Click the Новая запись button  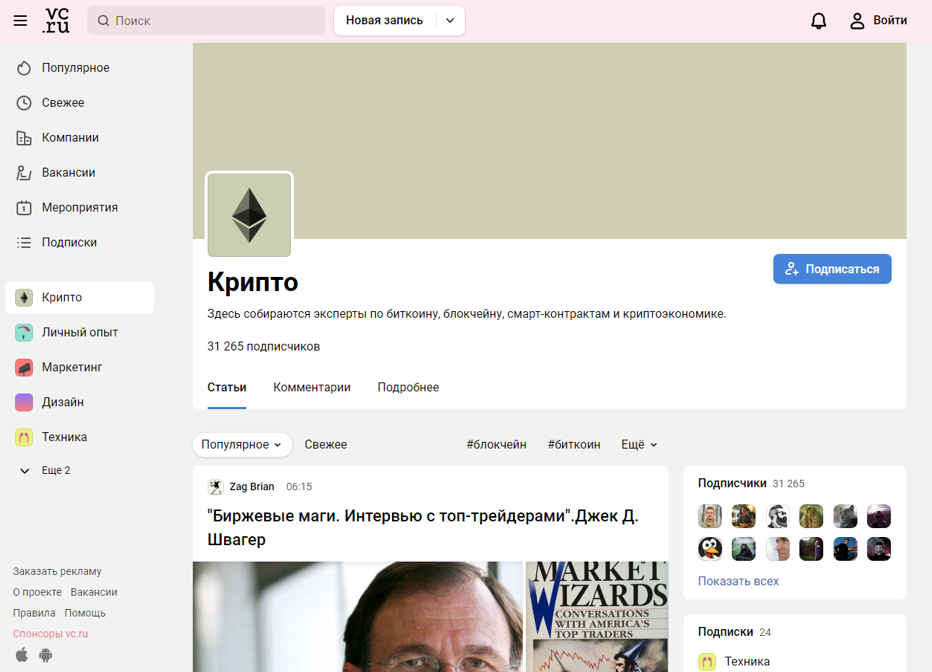click(385, 21)
